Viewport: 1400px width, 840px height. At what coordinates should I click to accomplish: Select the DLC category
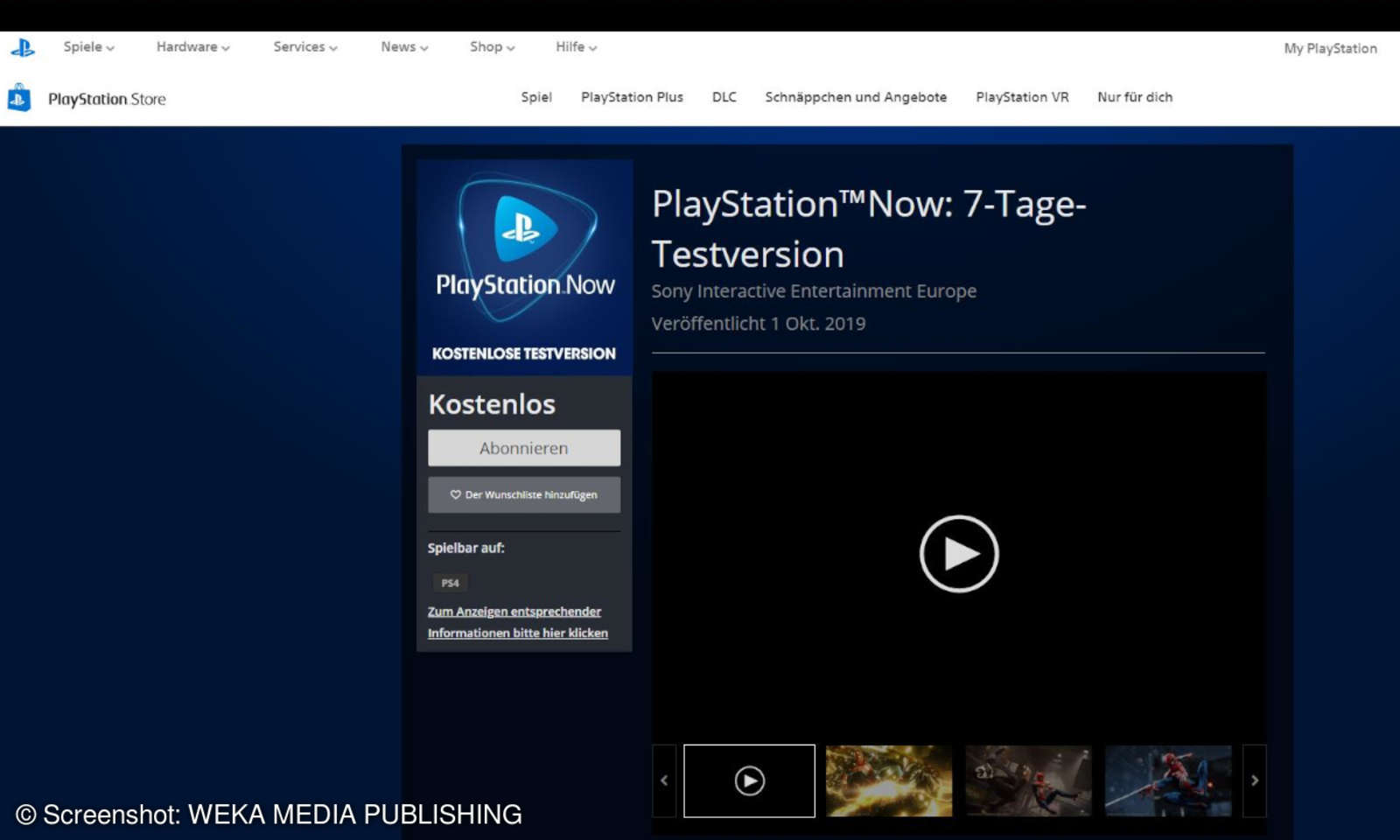click(x=724, y=97)
